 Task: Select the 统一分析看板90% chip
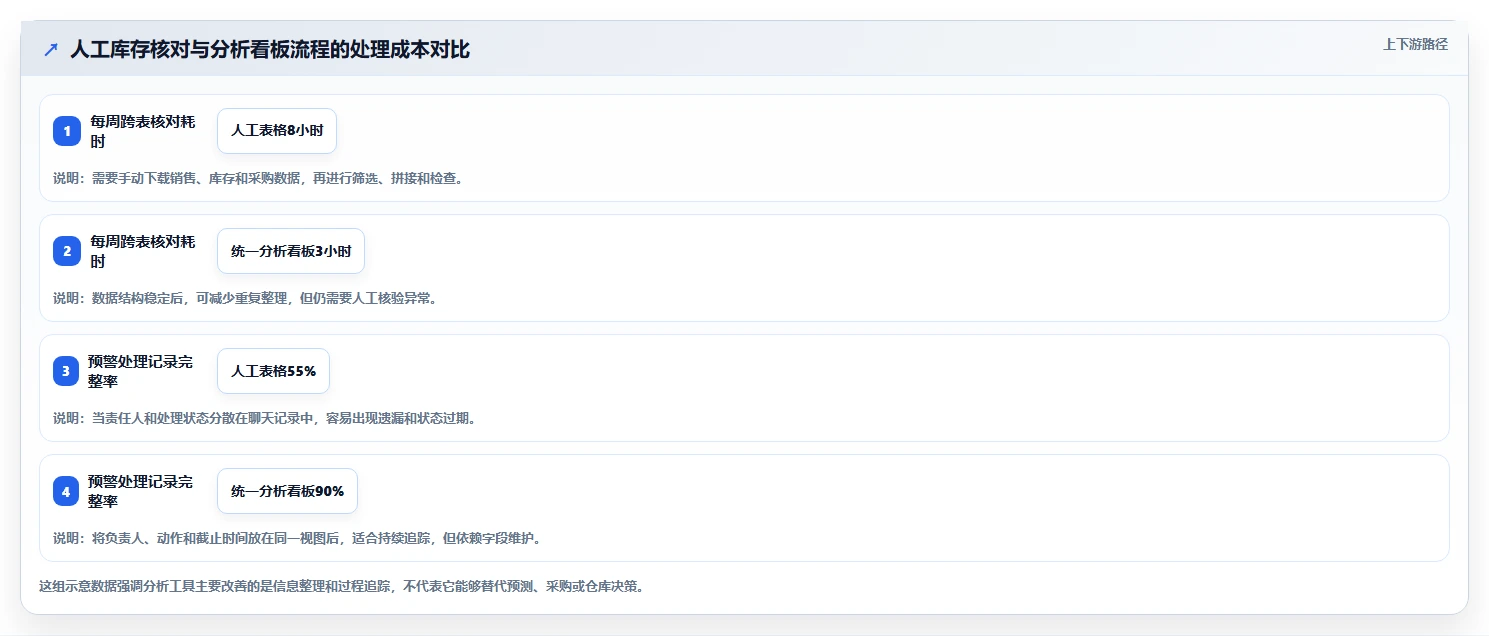point(287,491)
